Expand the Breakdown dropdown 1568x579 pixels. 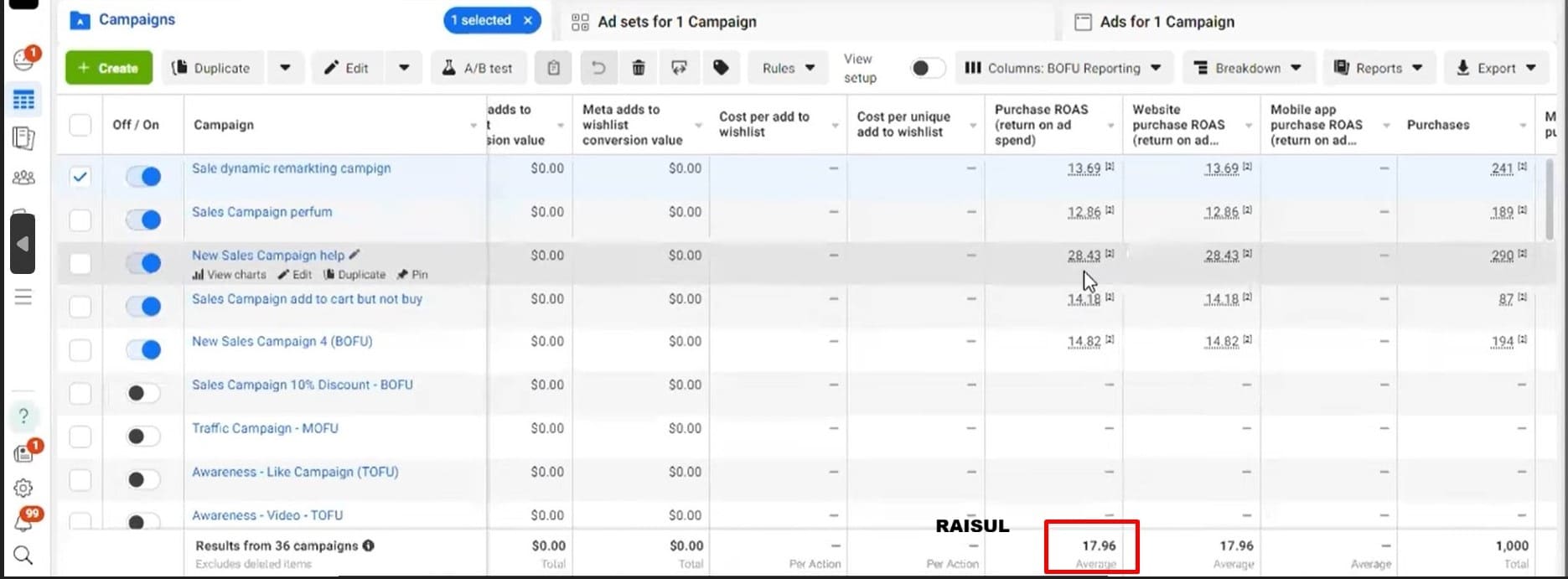click(x=1247, y=68)
